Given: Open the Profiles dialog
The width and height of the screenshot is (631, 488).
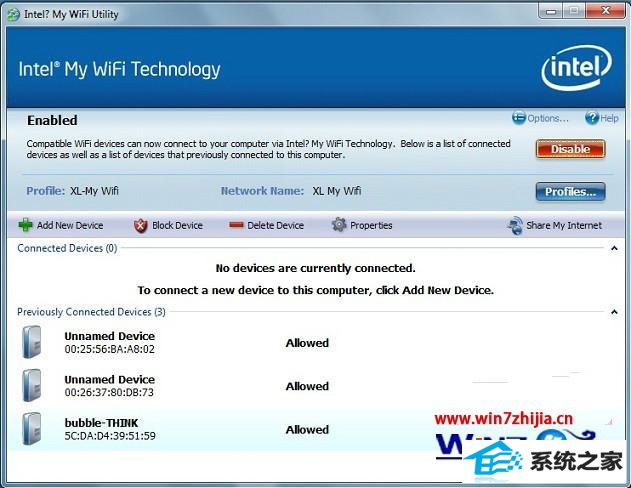Looking at the screenshot, I should [x=570, y=191].
